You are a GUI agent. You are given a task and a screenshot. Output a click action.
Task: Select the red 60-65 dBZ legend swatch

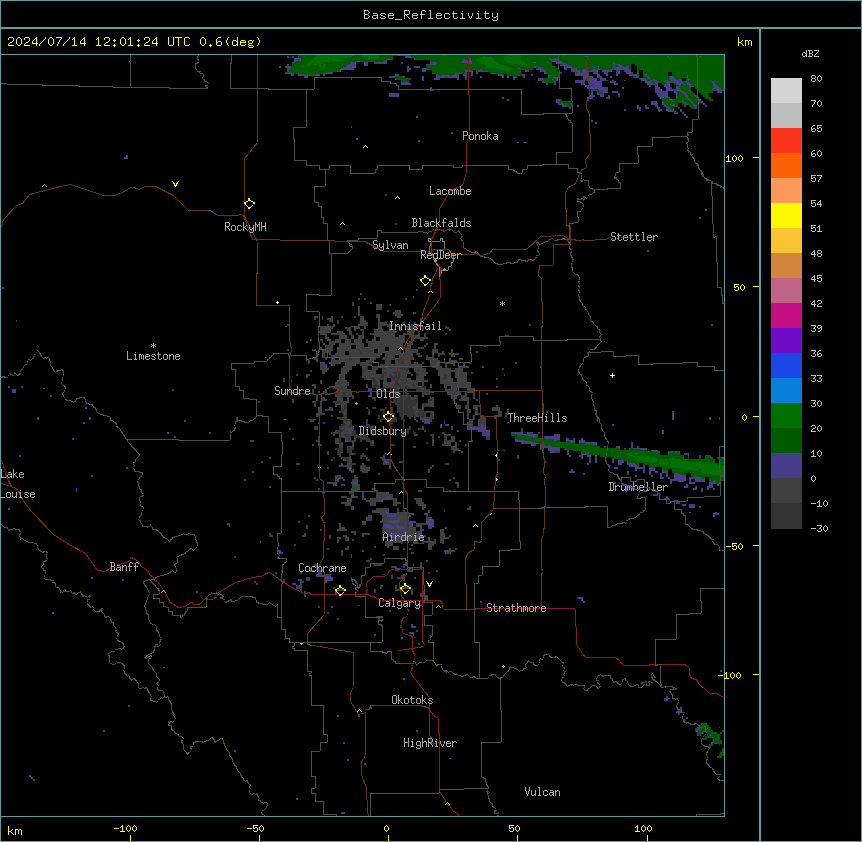(786, 141)
